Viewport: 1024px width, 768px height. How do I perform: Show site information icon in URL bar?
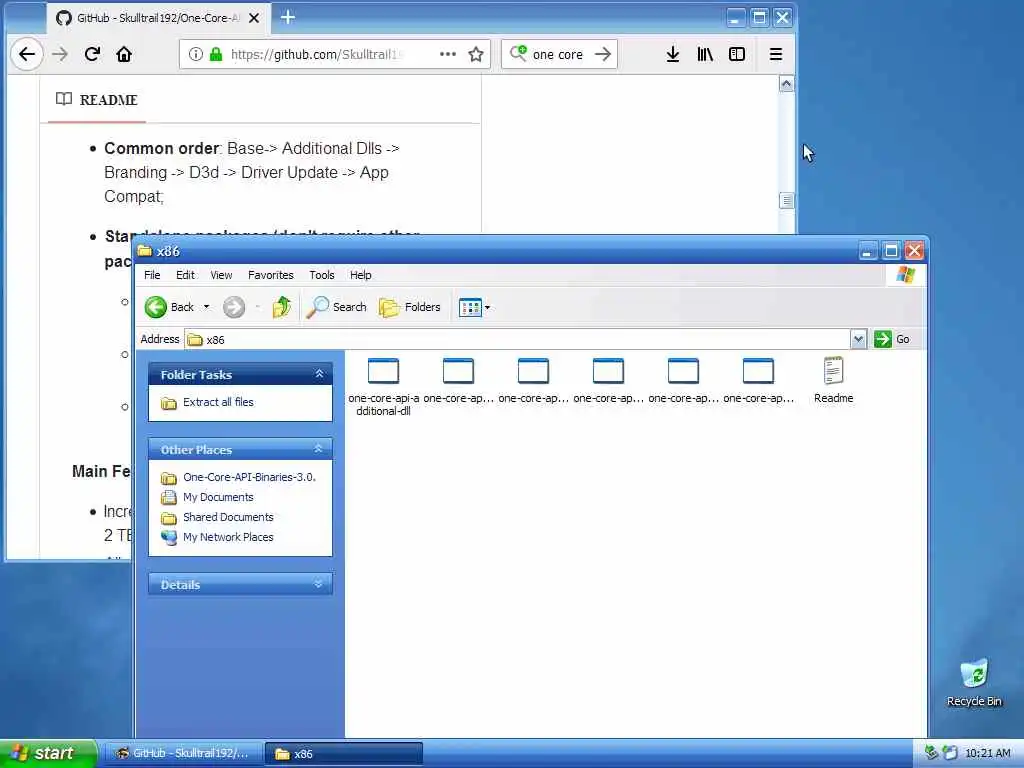point(195,54)
